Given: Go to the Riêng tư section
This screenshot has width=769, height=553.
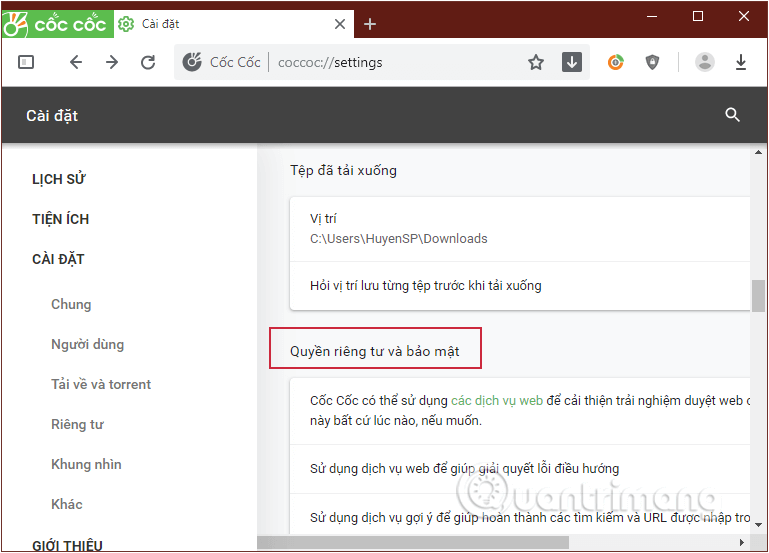Looking at the screenshot, I should pyautogui.click(x=77, y=425).
